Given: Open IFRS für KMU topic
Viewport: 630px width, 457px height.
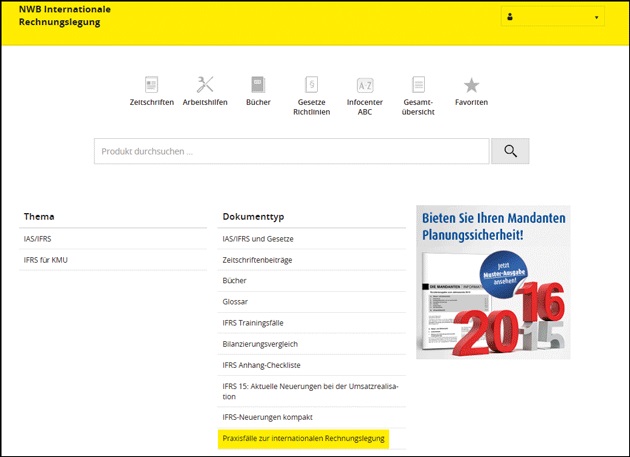Looking at the screenshot, I should tap(46, 260).
